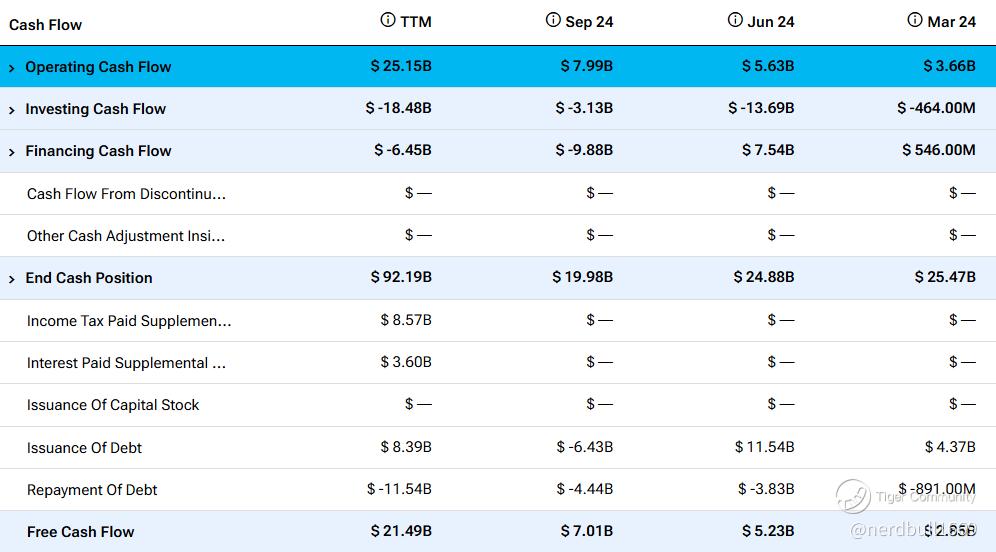
Task: Click the truncated Income Tax Paid label
Action: (129, 321)
